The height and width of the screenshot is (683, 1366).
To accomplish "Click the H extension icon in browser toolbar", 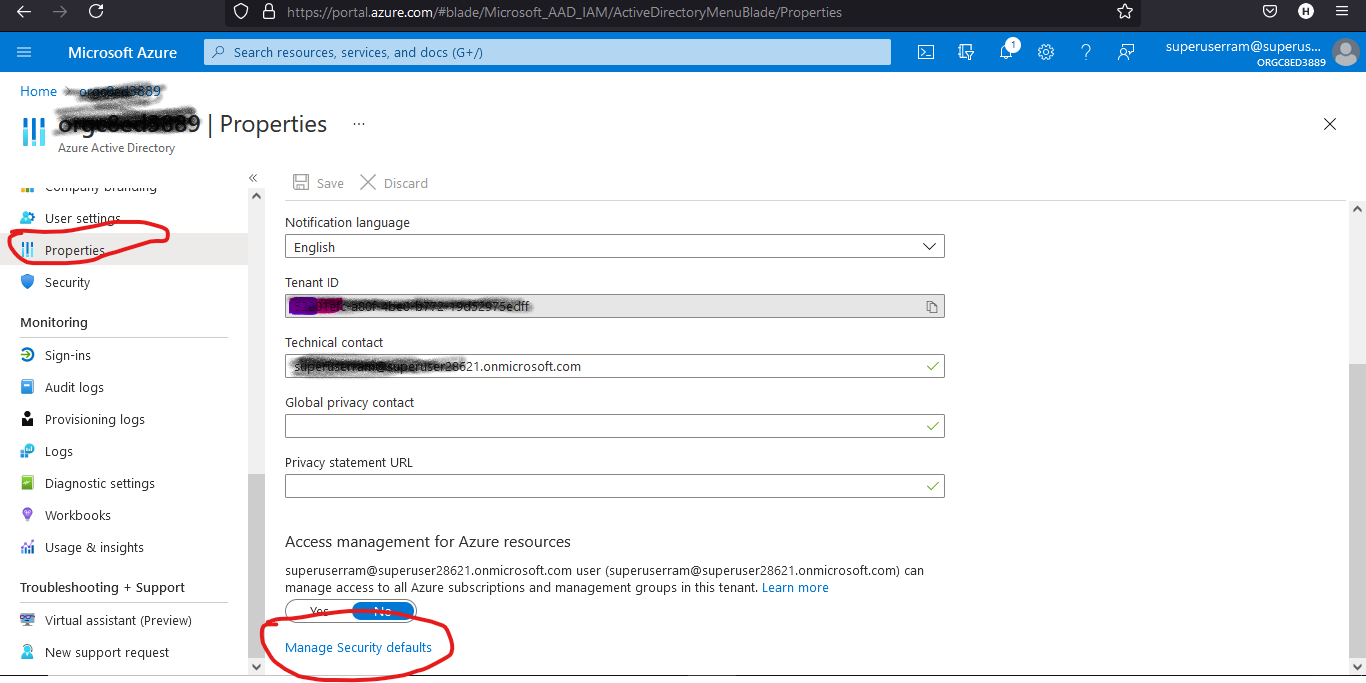I will coord(1305,12).
